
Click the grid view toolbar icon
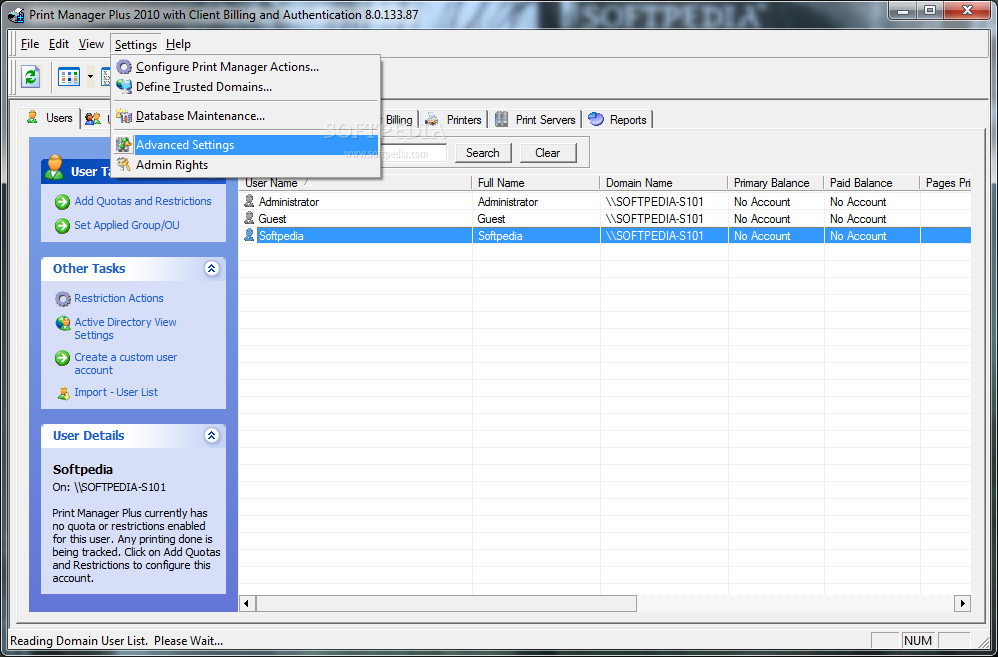(x=69, y=78)
